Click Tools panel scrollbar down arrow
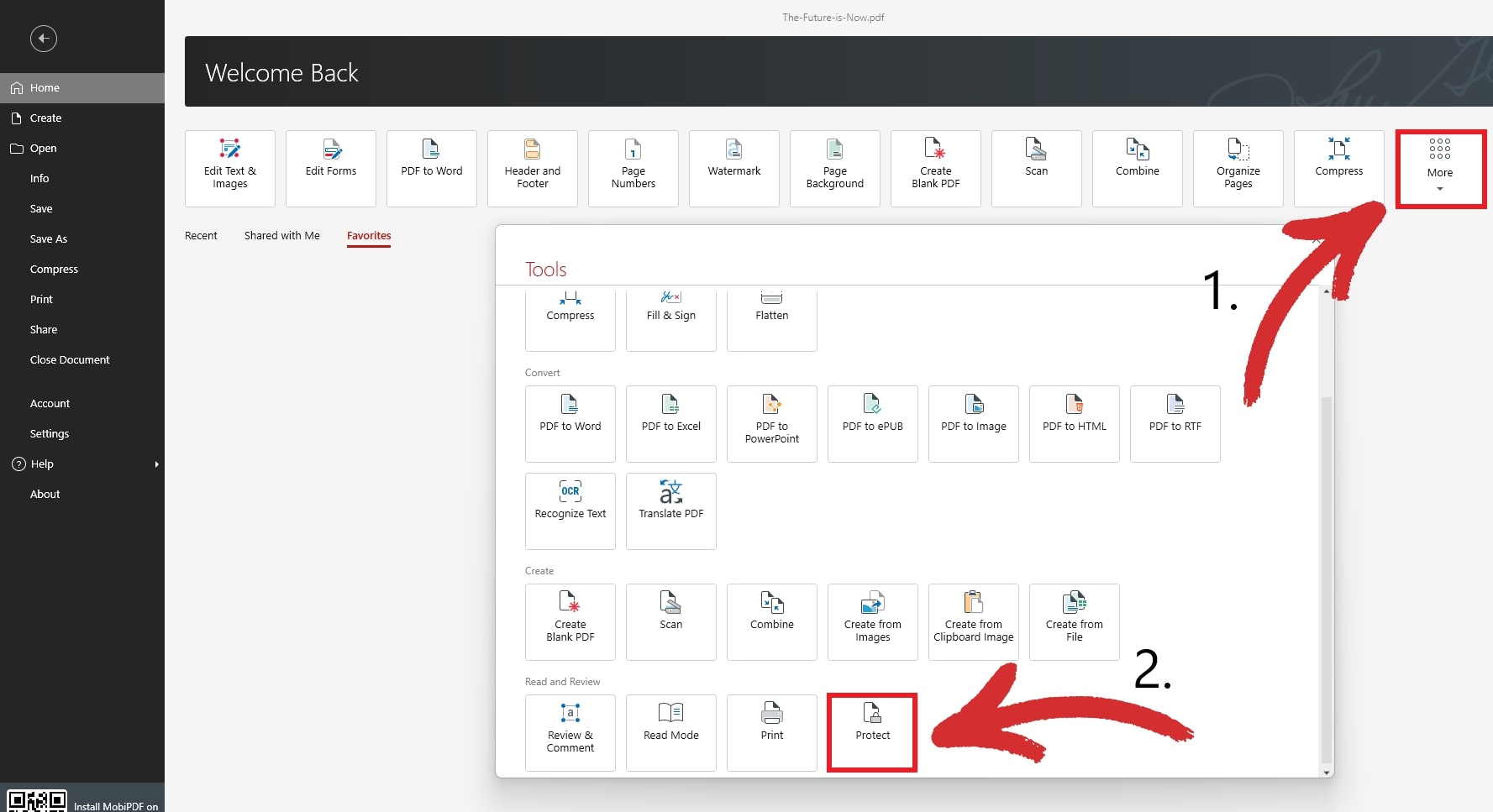The image size is (1493, 812). (1327, 773)
